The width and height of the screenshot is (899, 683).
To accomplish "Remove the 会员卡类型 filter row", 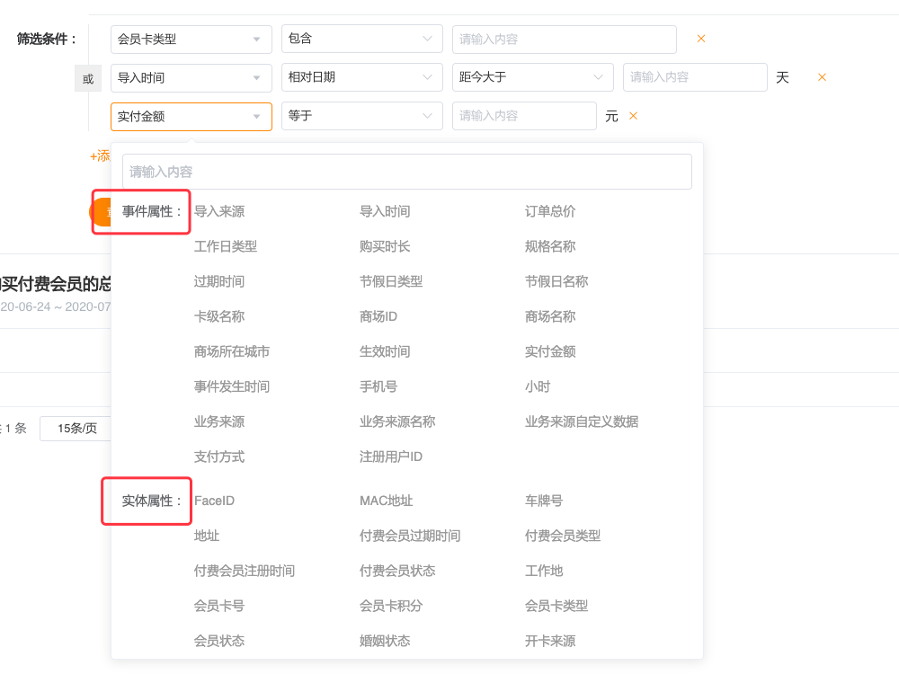I will 701,39.
